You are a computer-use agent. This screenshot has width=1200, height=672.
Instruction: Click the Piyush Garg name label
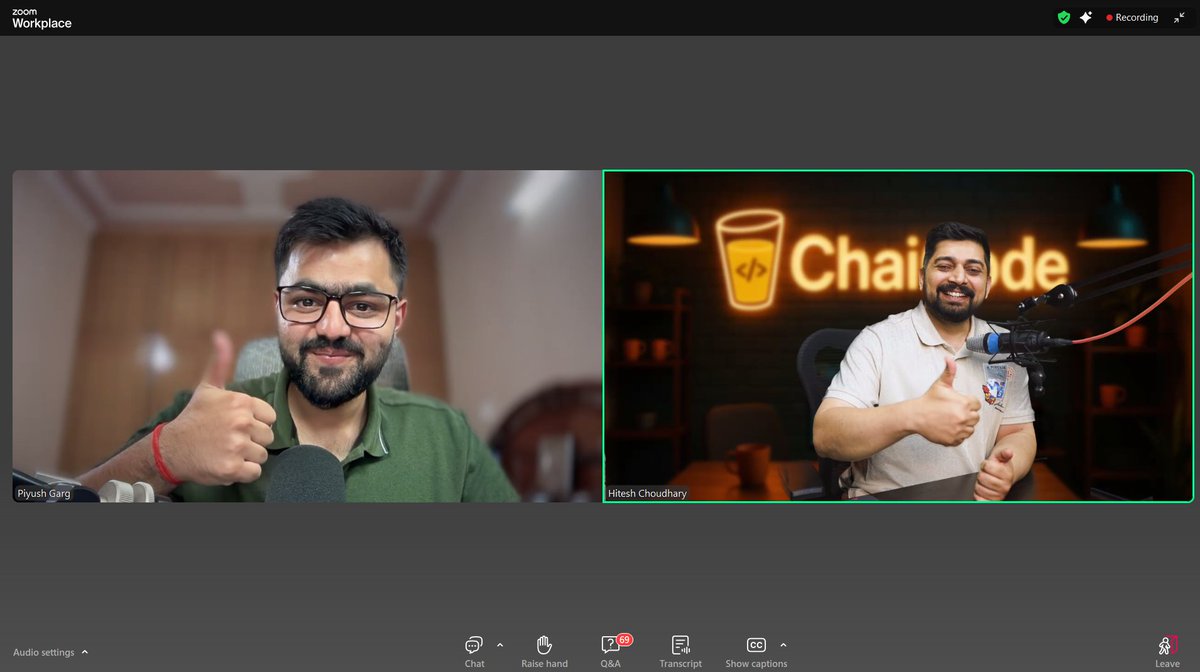tap(44, 493)
